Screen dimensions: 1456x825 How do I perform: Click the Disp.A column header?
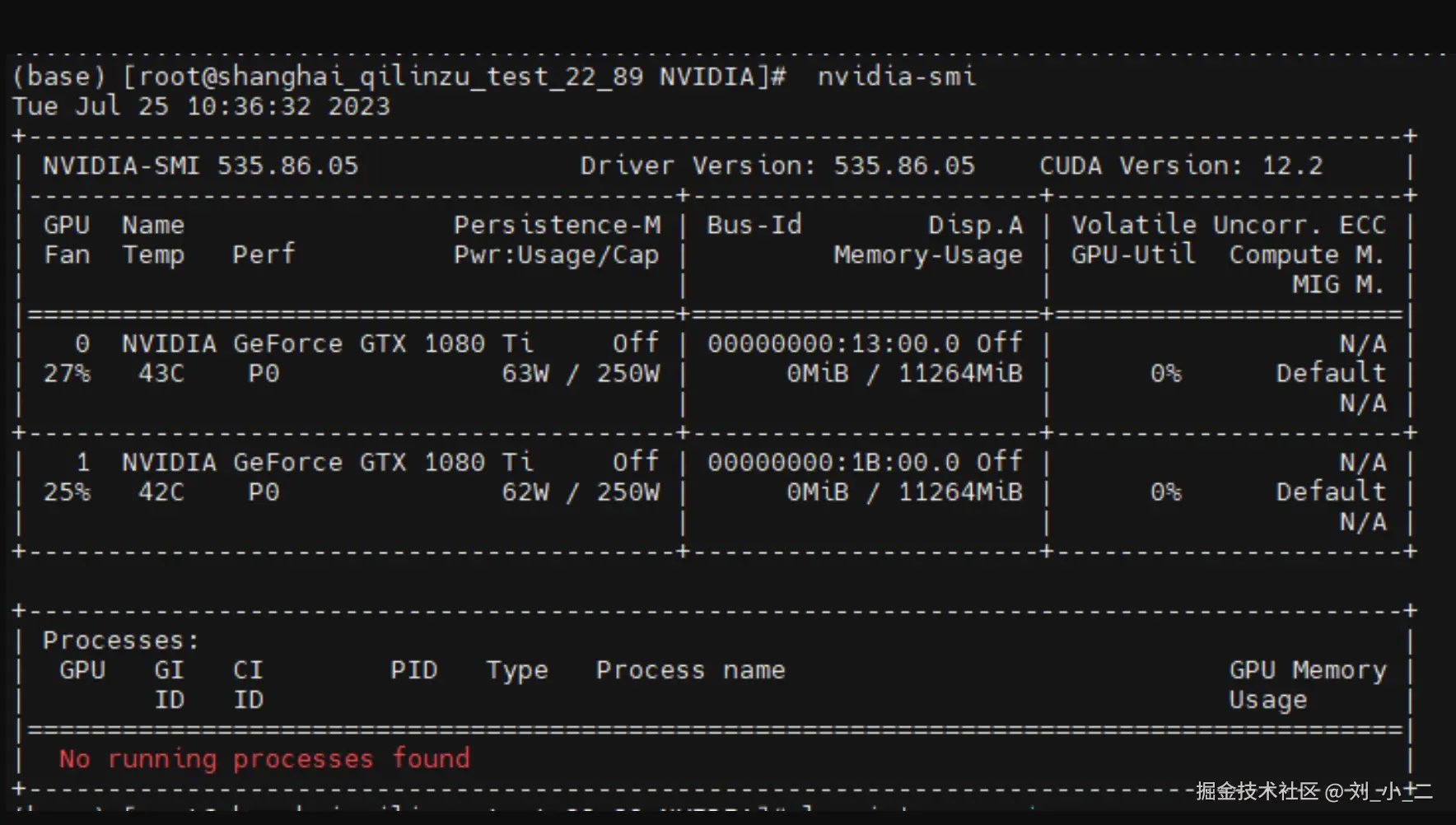[975, 225]
